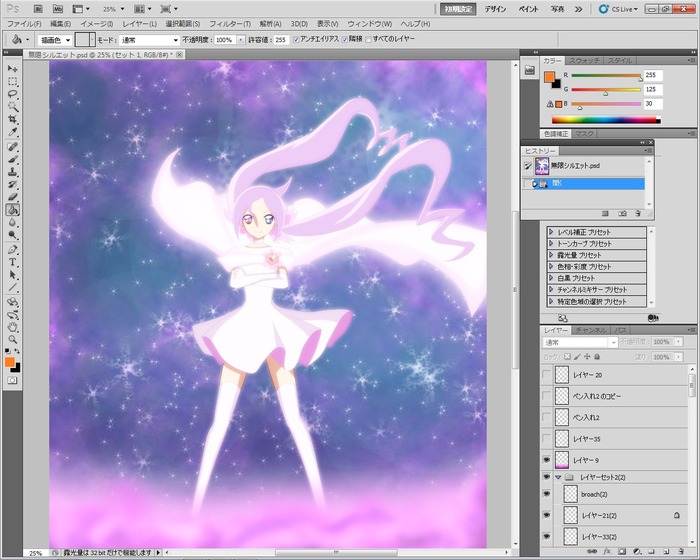Open the CS Live button
700x560 pixels.
pos(619,9)
